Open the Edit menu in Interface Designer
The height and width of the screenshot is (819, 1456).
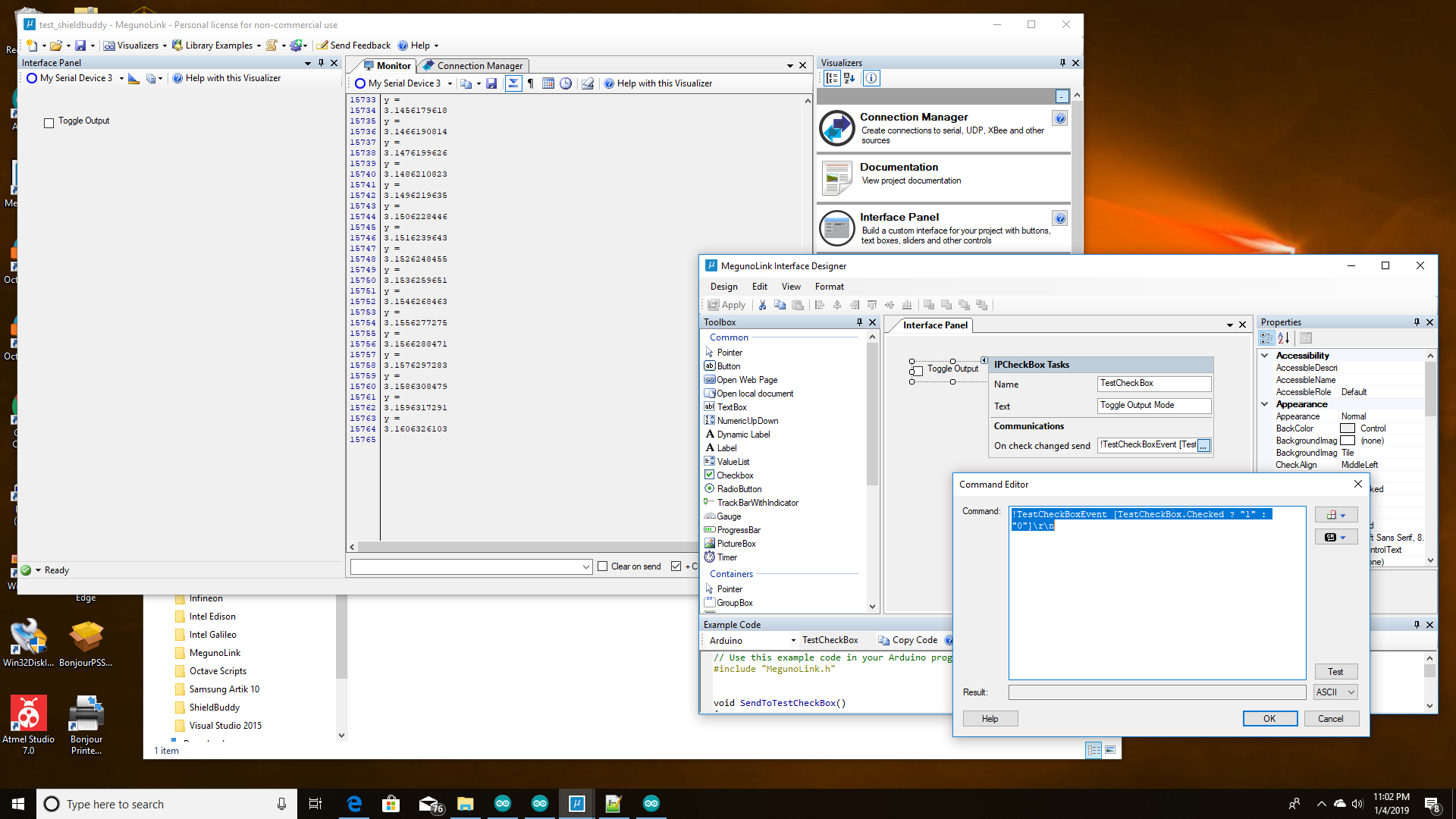[x=759, y=287]
